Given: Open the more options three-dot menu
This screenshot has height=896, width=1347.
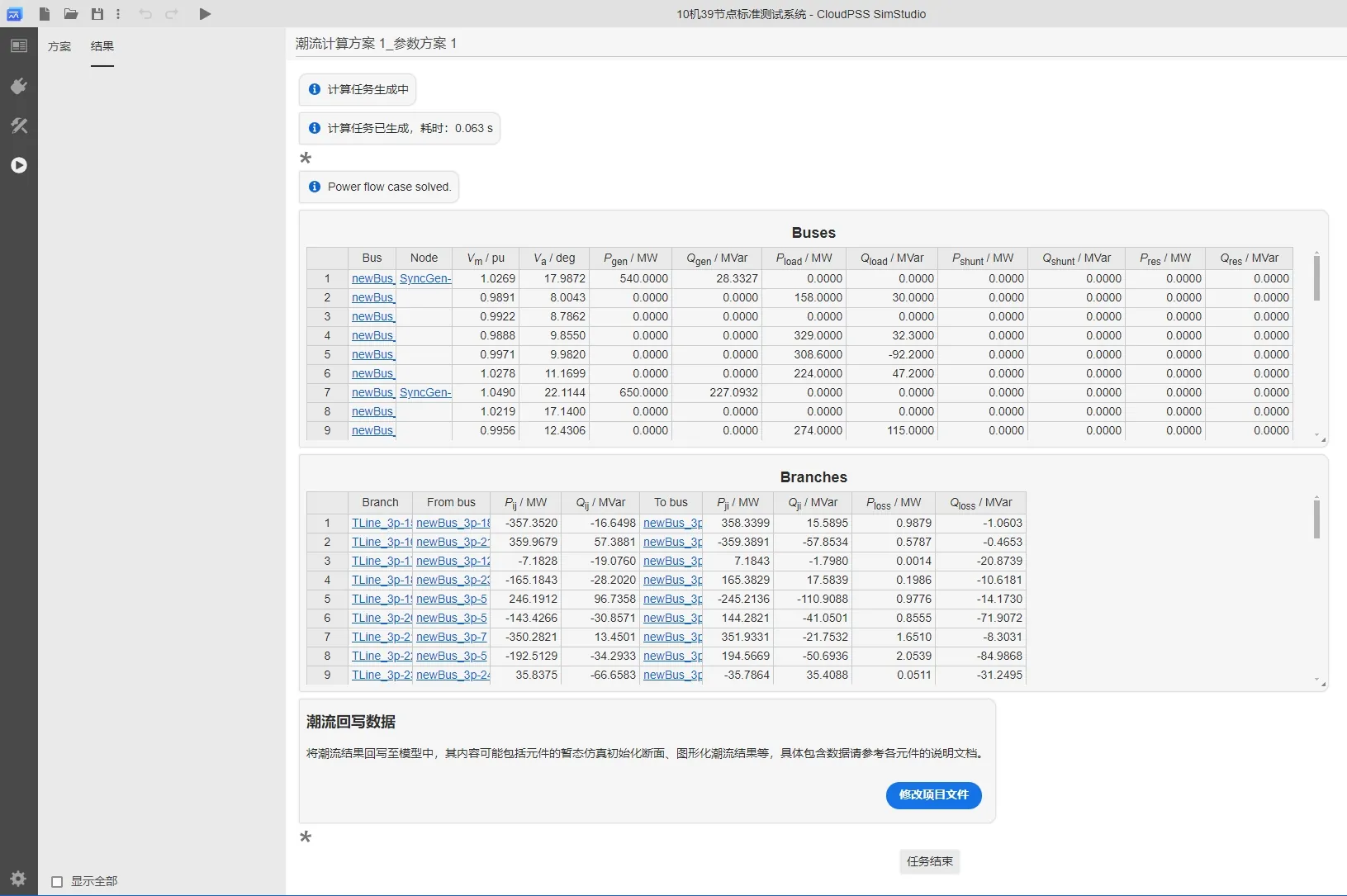Looking at the screenshot, I should click(x=118, y=14).
